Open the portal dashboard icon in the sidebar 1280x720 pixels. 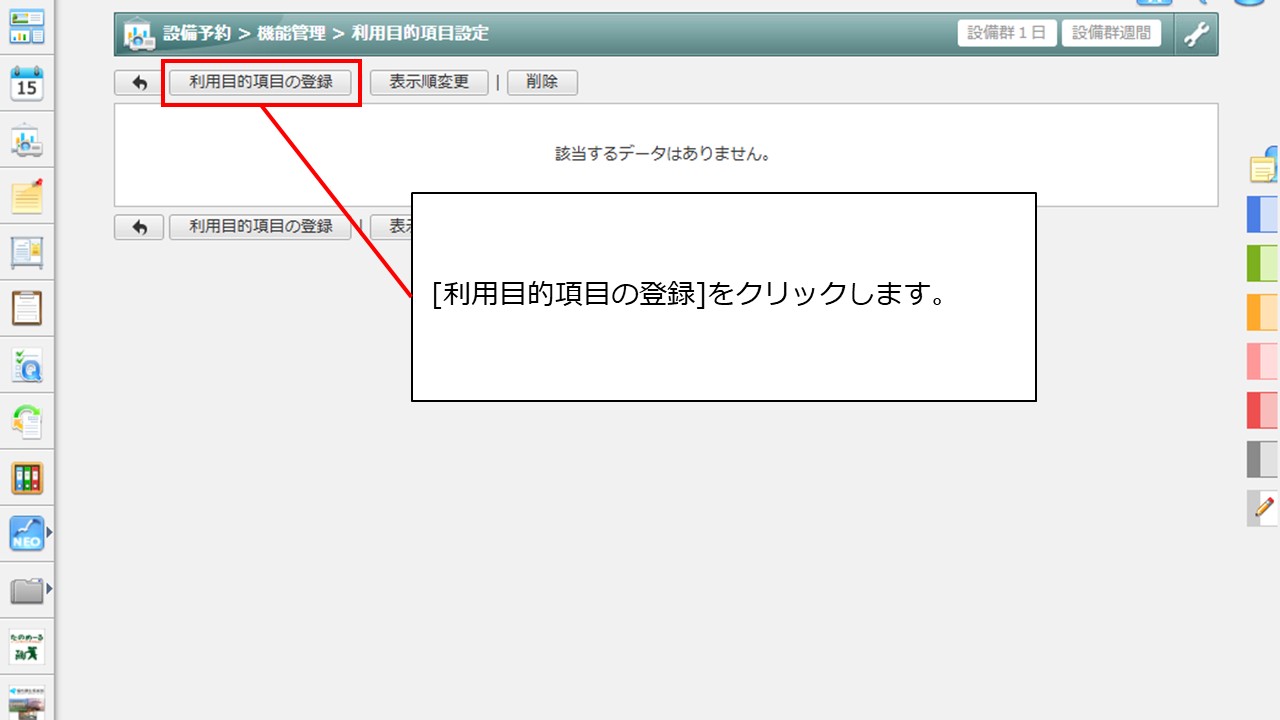[x=27, y=27]
